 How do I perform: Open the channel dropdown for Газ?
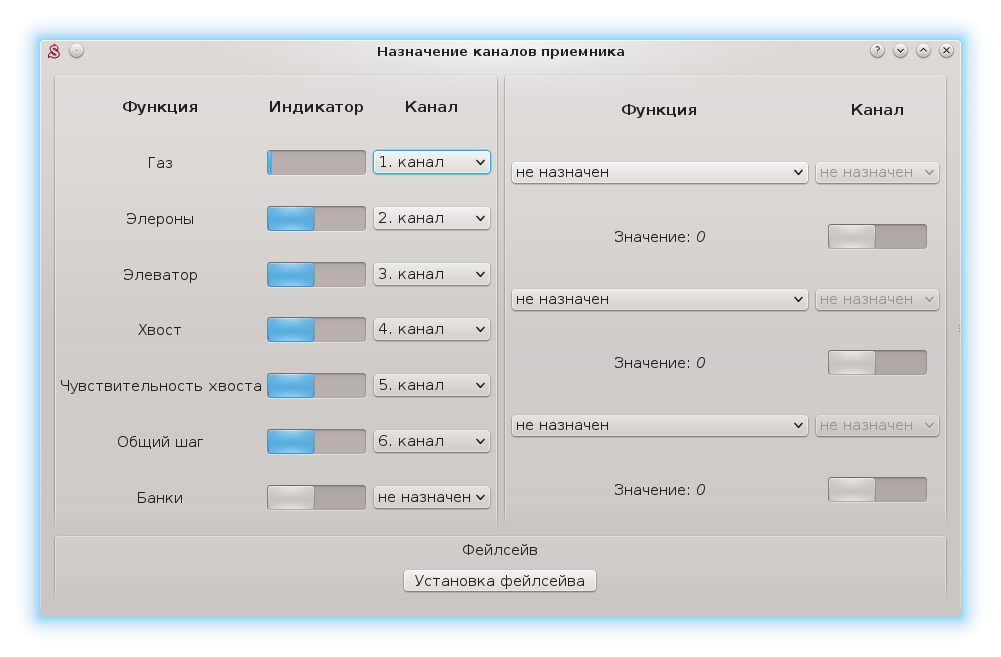[x=431, y=162]
